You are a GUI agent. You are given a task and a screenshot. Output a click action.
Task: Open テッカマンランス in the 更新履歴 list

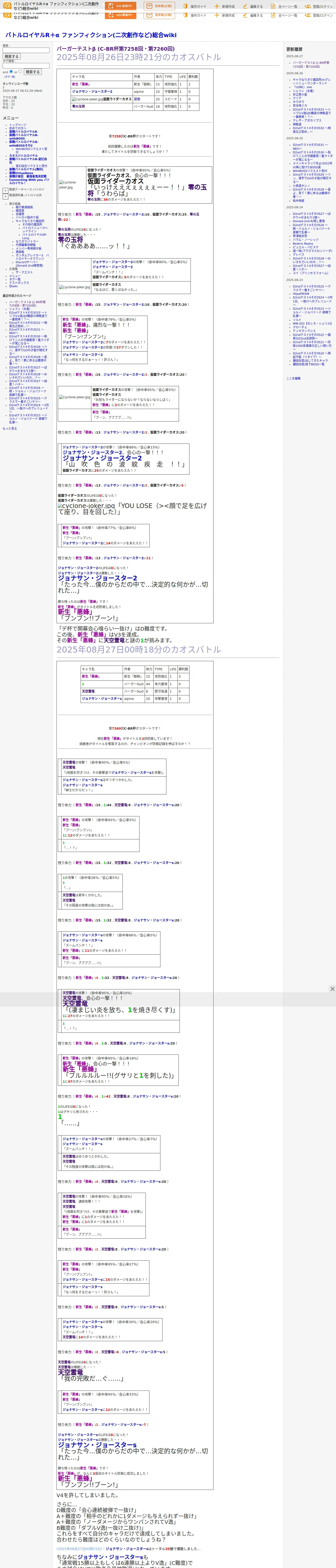(x=304, y=331)
